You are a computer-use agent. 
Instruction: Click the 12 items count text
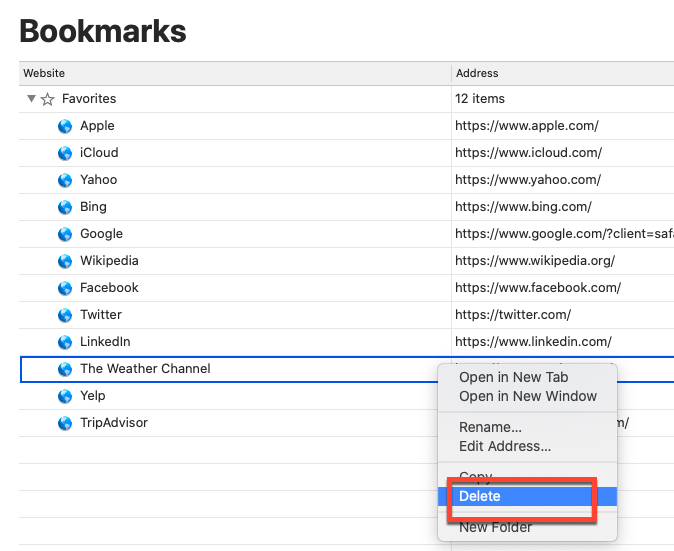[480, 99]
